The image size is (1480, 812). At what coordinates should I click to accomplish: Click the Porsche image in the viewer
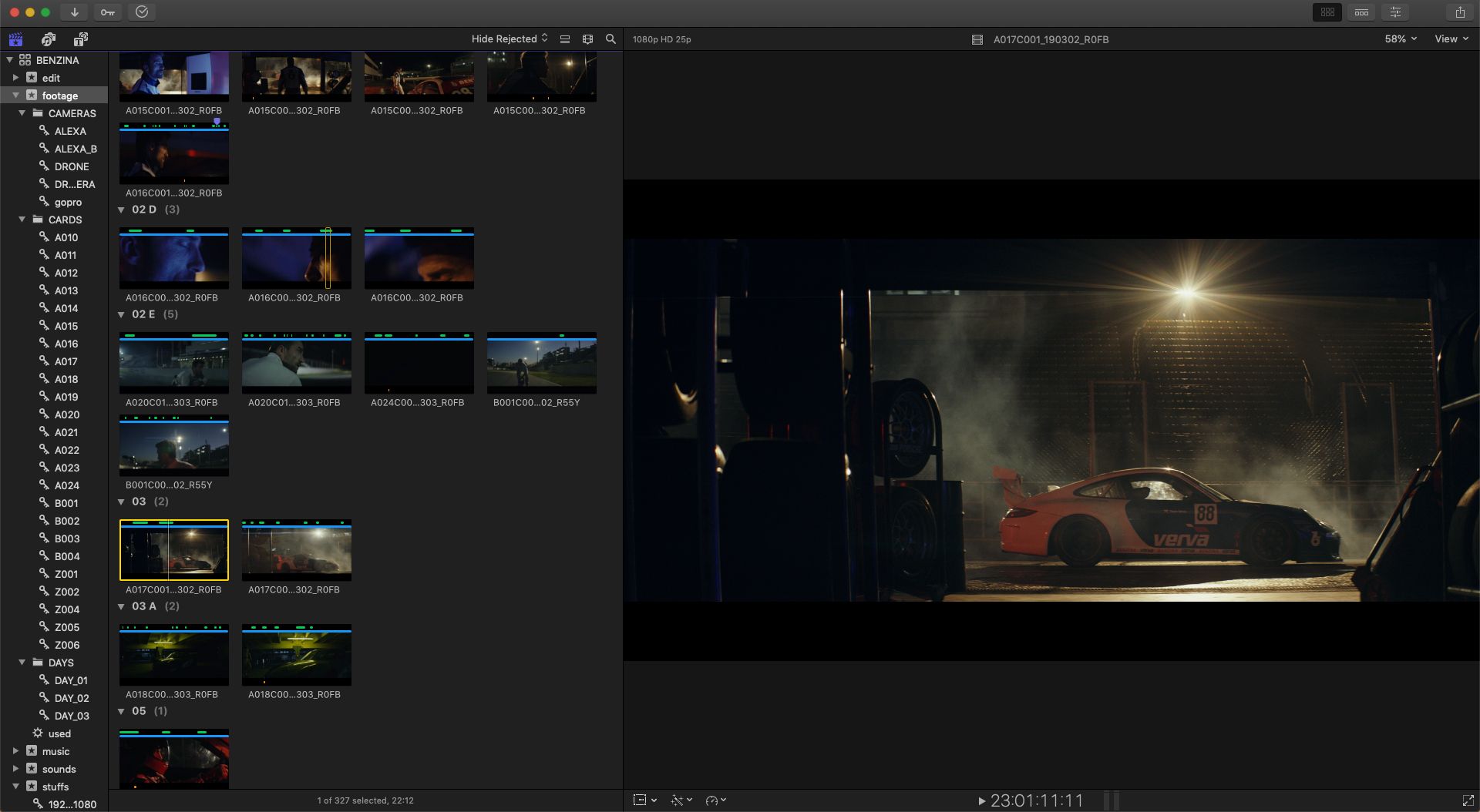point(1051,420)
